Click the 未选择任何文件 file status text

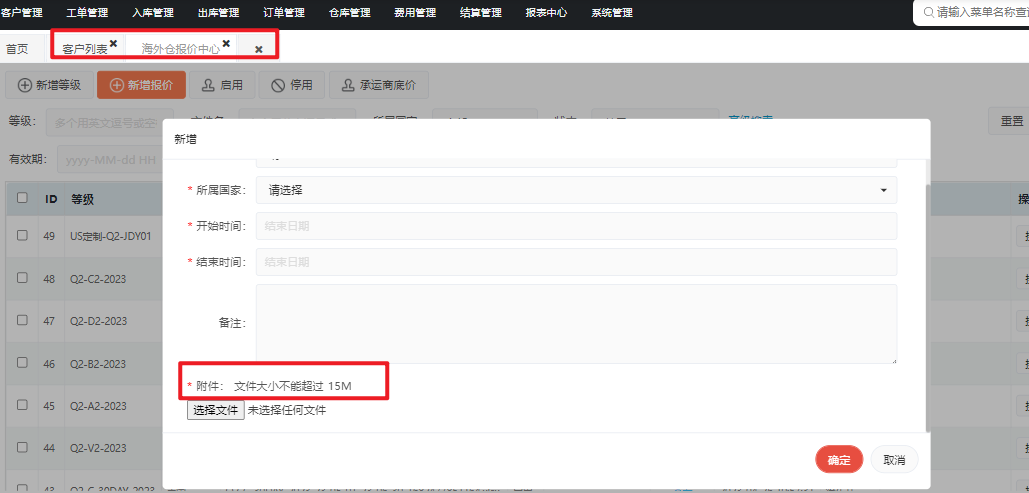[x=287, y=411]
